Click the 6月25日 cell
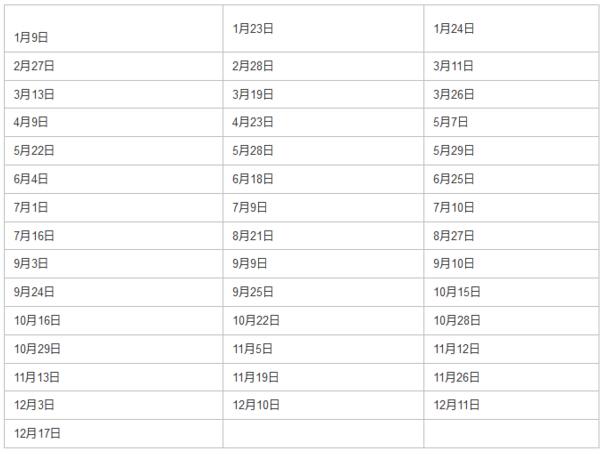603x454 pixels. click(x=454, y=179)
